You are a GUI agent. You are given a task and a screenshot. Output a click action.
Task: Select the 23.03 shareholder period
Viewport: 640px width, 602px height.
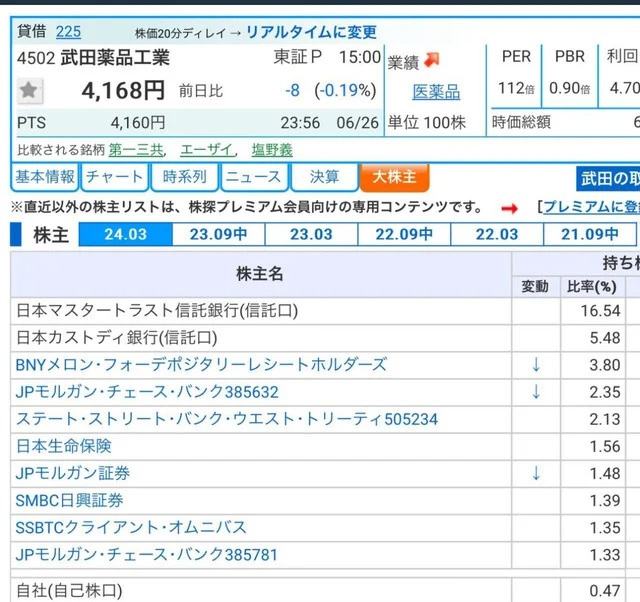(x=311, y=234)
